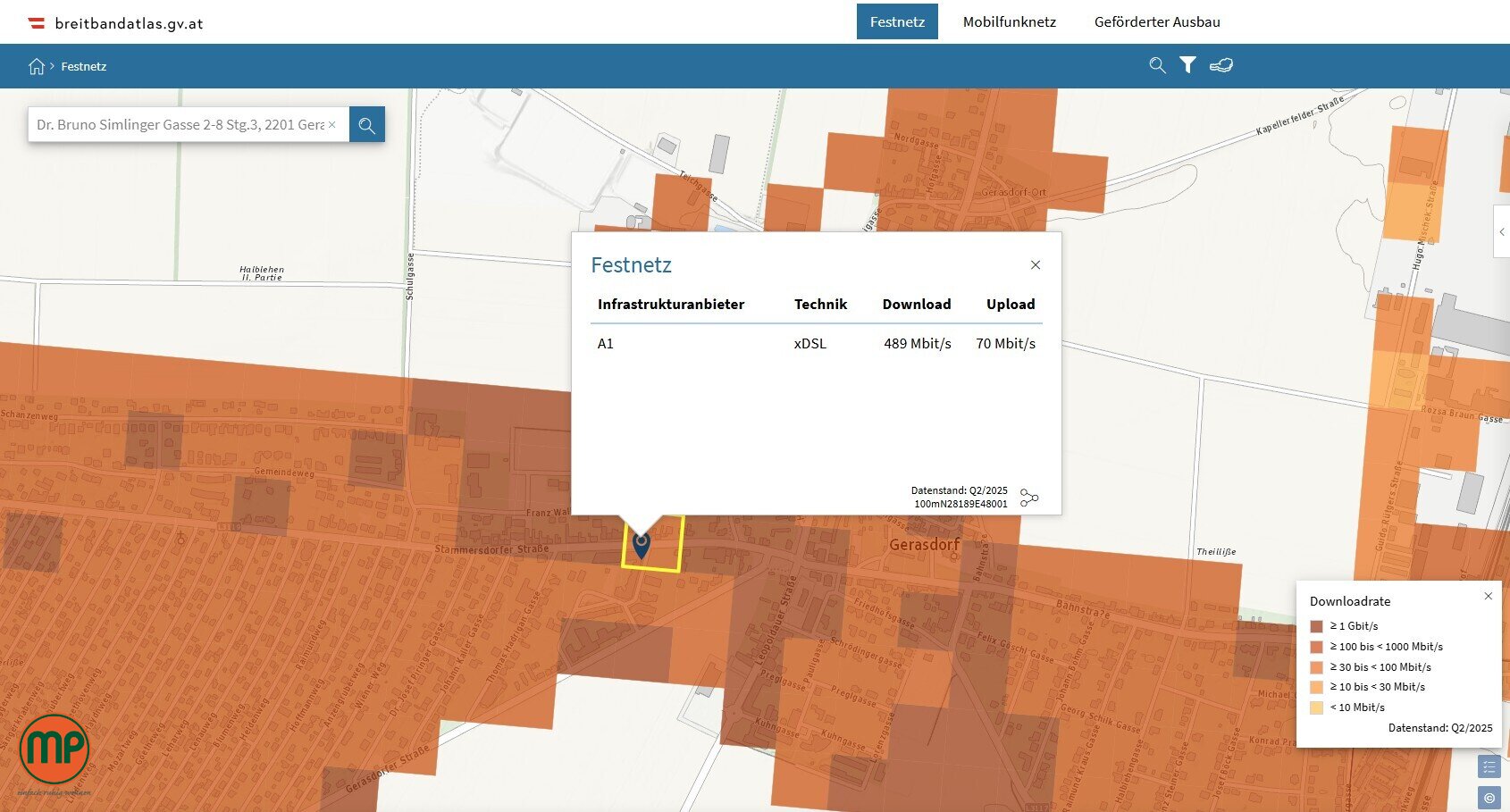Clear the address search field

click(x=332, y=125)
